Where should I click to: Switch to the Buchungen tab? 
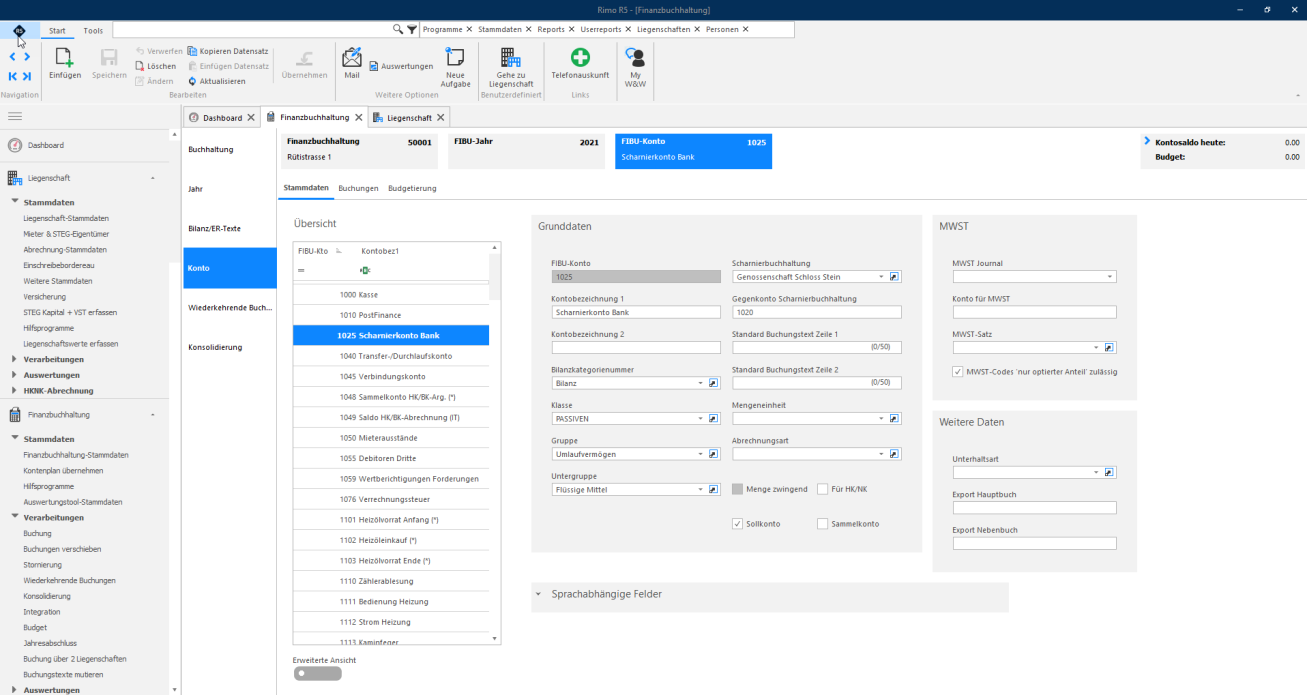[358, 188]
